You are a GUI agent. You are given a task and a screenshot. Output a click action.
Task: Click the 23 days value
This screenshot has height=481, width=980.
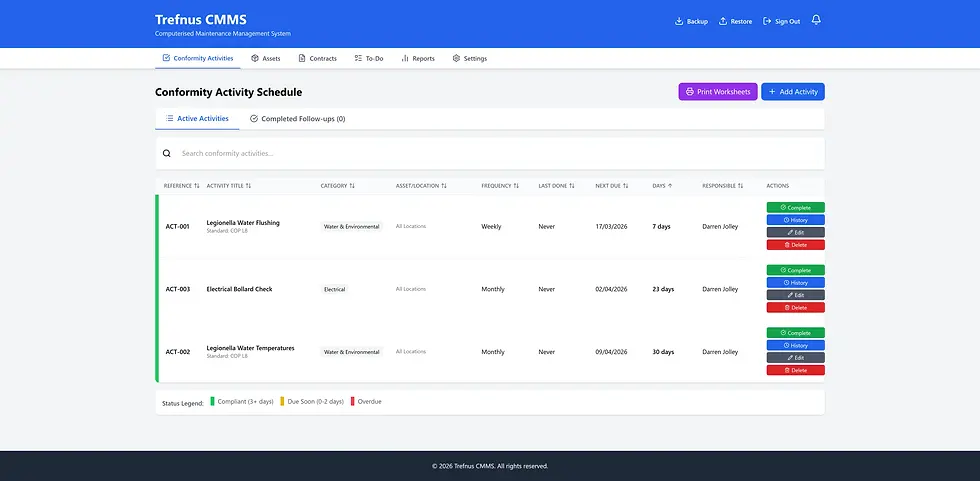663,289
